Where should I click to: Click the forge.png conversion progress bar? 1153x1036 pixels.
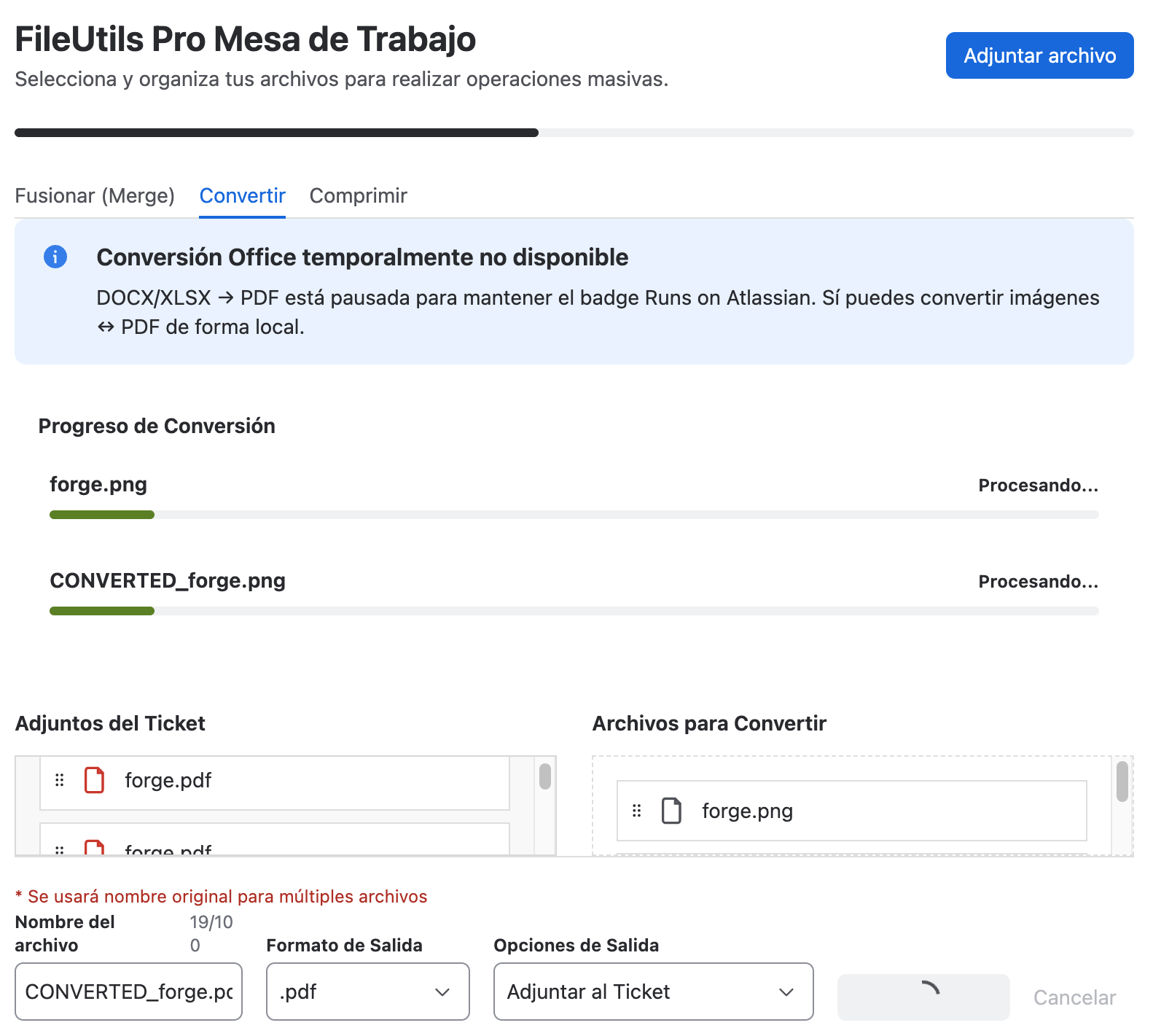pyautogui.click(x=574, y=515)
